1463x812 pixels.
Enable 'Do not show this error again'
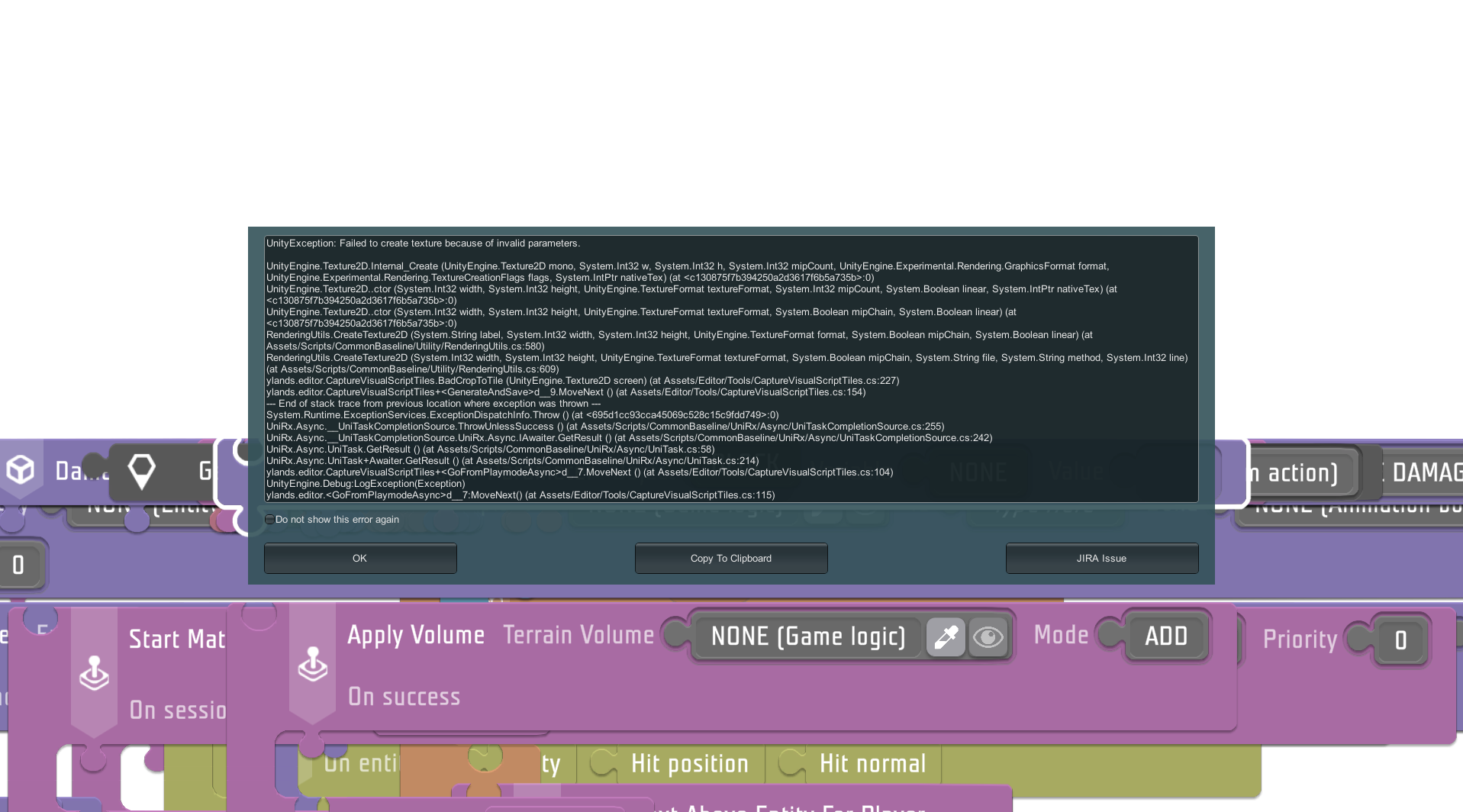click(x=270, y=520)
